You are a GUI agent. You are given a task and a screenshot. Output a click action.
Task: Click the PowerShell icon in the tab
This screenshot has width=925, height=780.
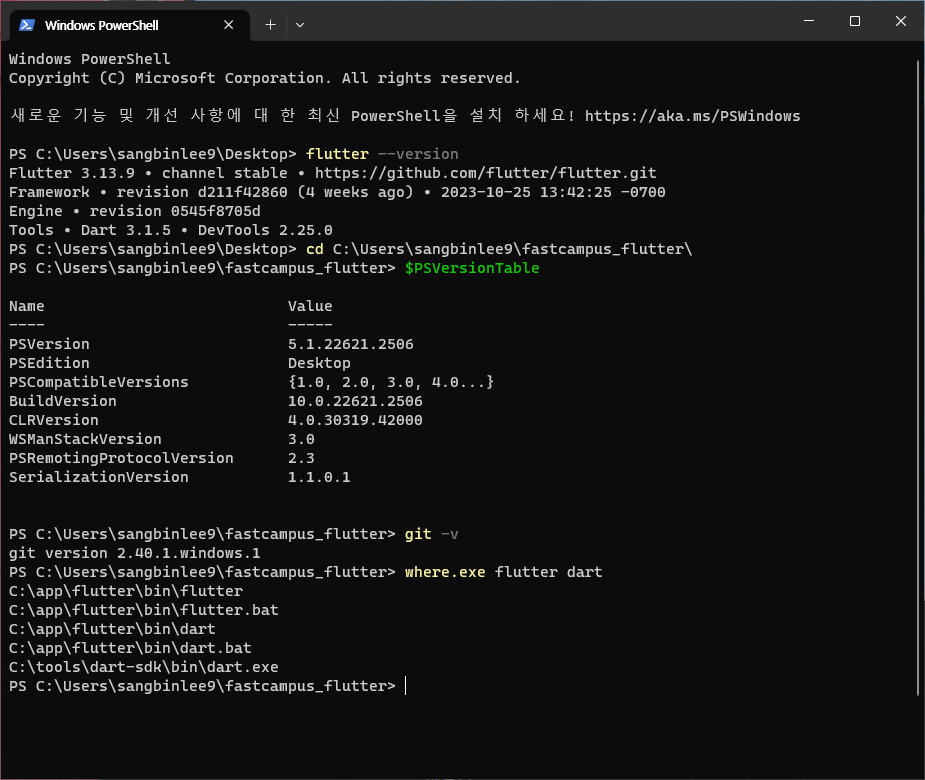(27, 25)
